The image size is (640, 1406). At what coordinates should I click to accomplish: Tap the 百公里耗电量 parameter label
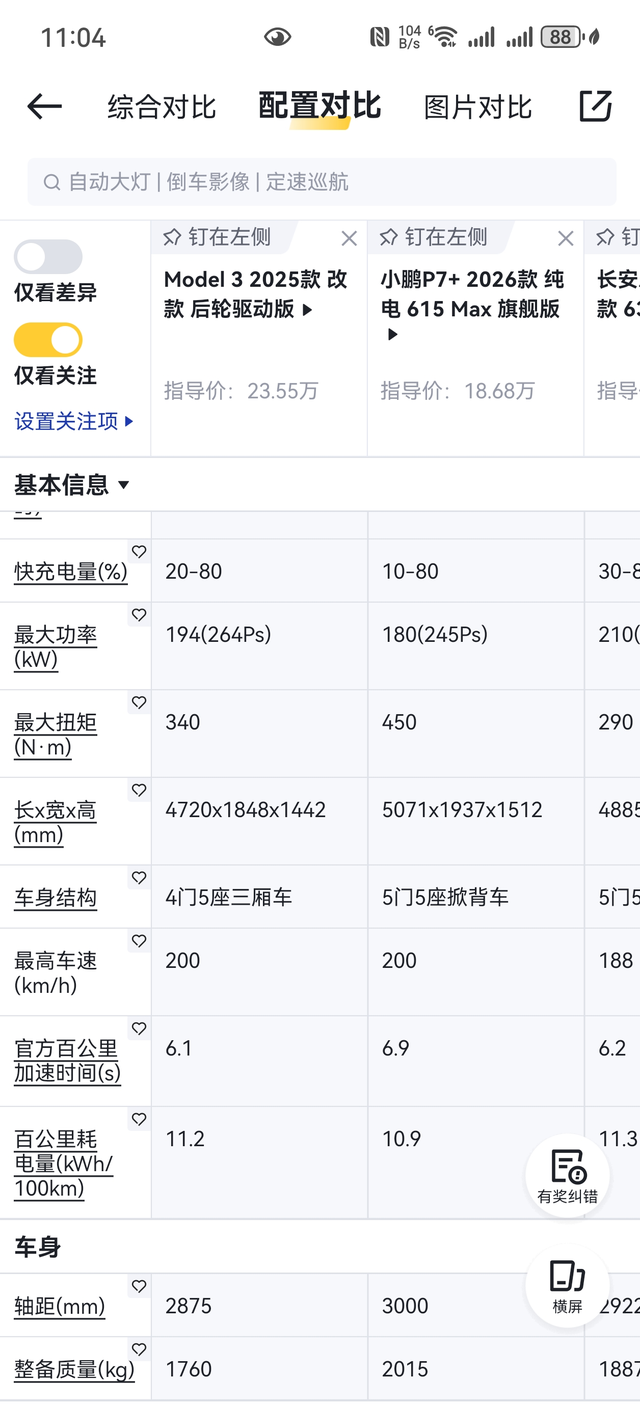pyautogui.click(x=64, y=1163)
